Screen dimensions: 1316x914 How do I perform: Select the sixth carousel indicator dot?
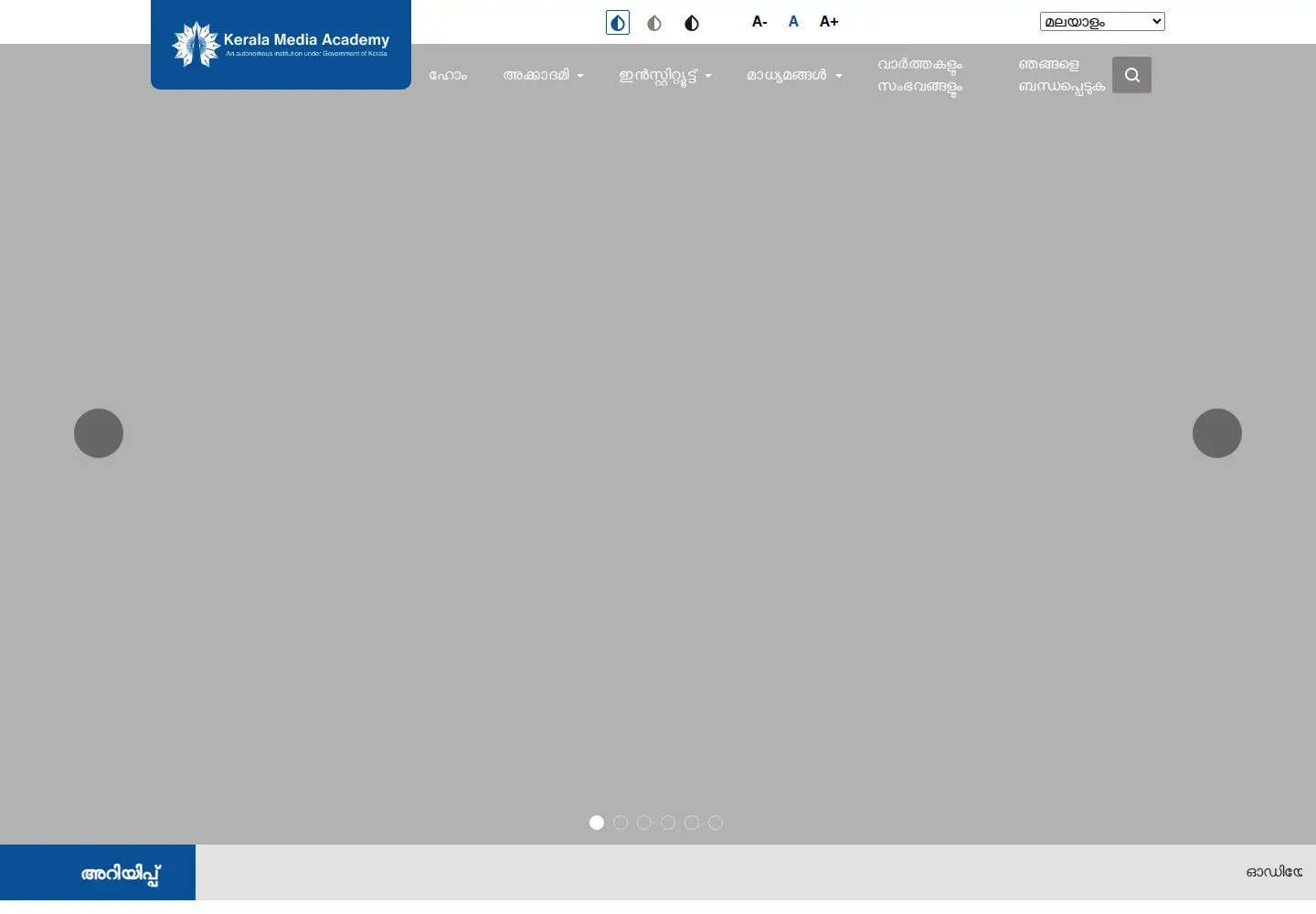tap(716, 823)
